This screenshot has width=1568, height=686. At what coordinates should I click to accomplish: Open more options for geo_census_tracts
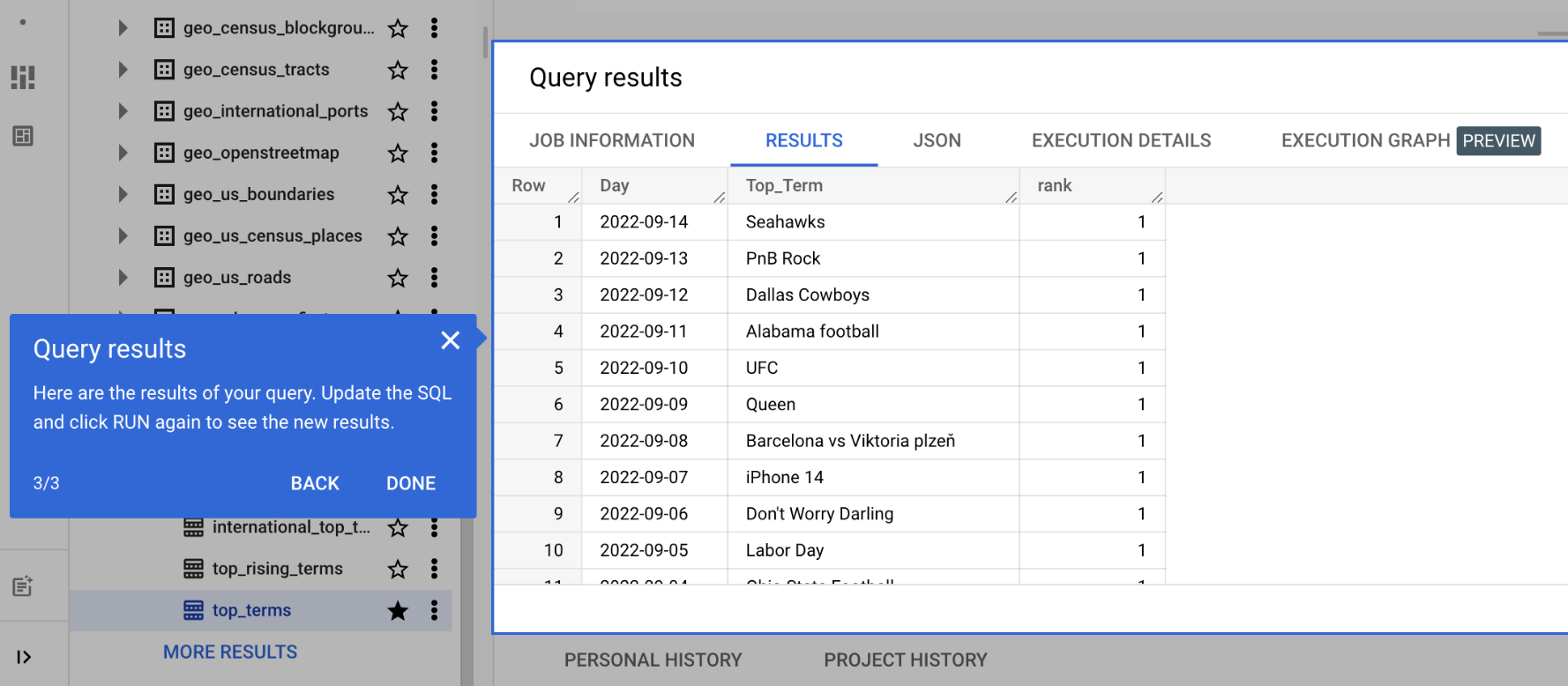coord(434,70)
